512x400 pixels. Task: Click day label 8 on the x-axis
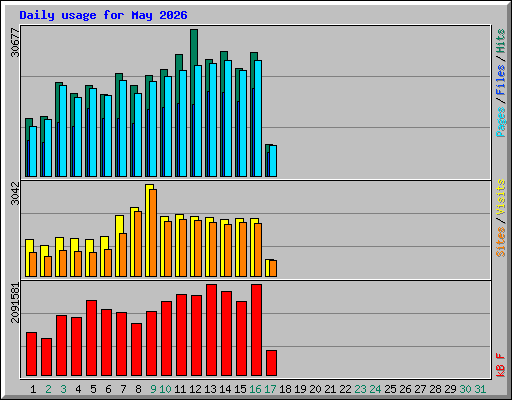[138, 389]
